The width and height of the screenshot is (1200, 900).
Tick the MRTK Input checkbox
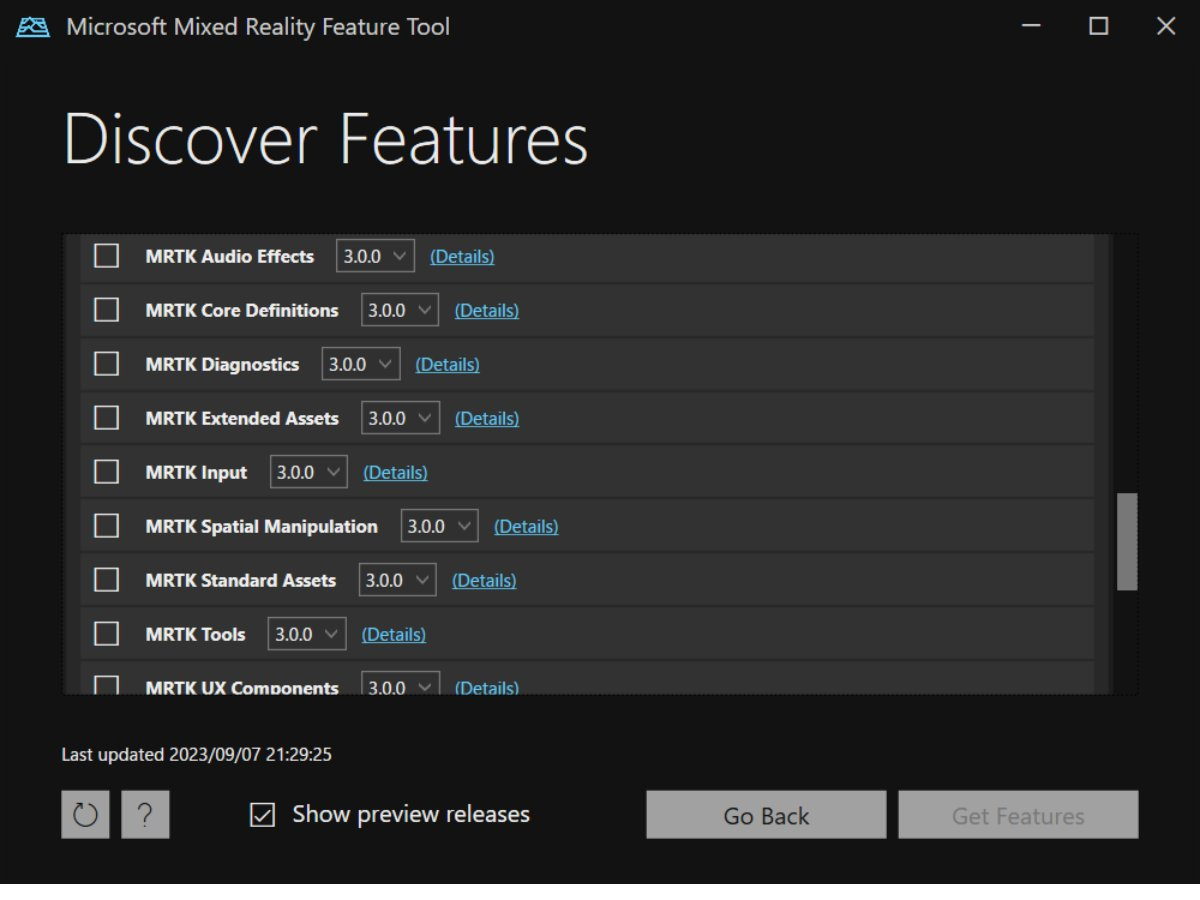pyautogui.click(x=106, y=472)
